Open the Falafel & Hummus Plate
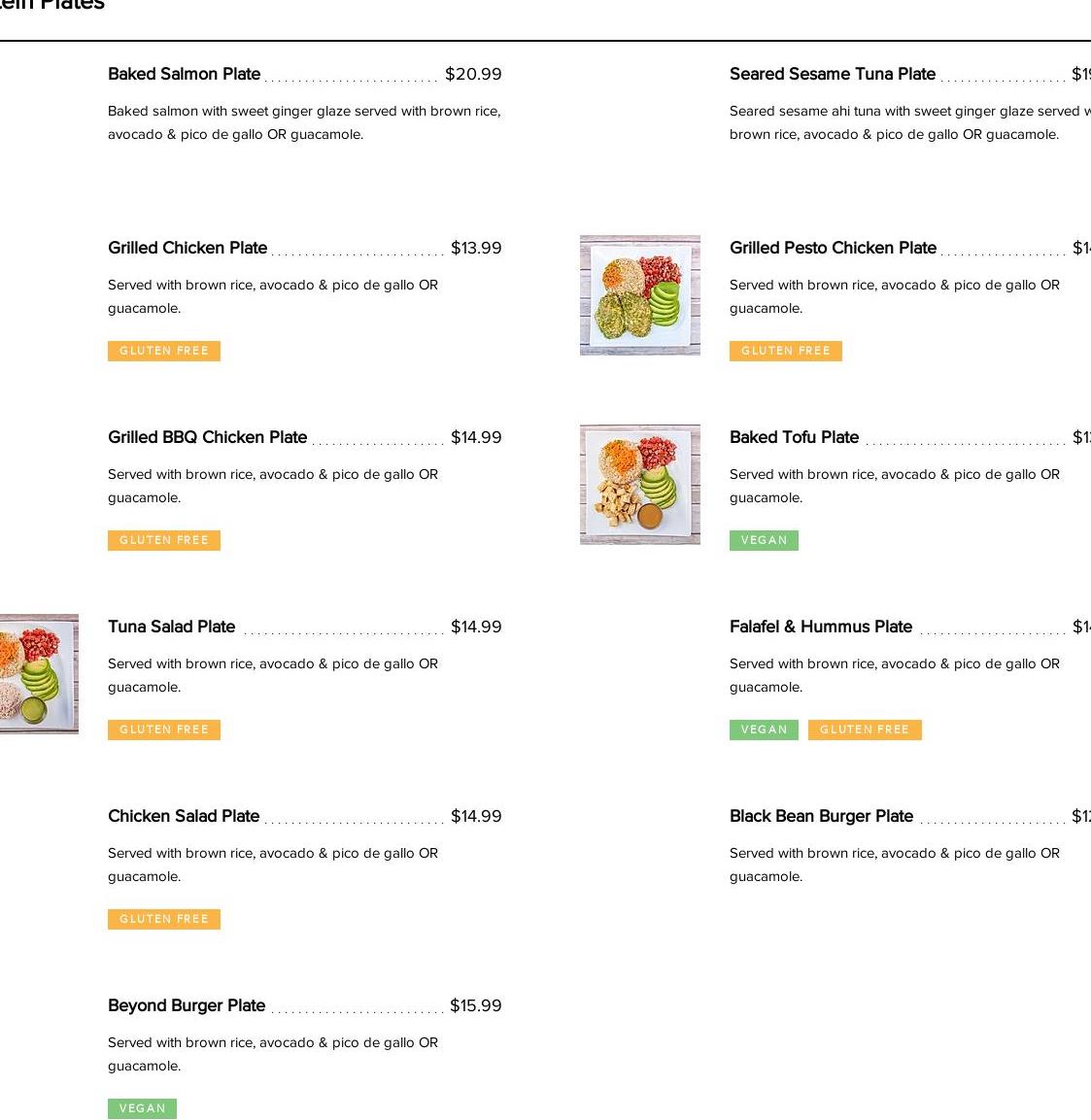 pos(821,627)
